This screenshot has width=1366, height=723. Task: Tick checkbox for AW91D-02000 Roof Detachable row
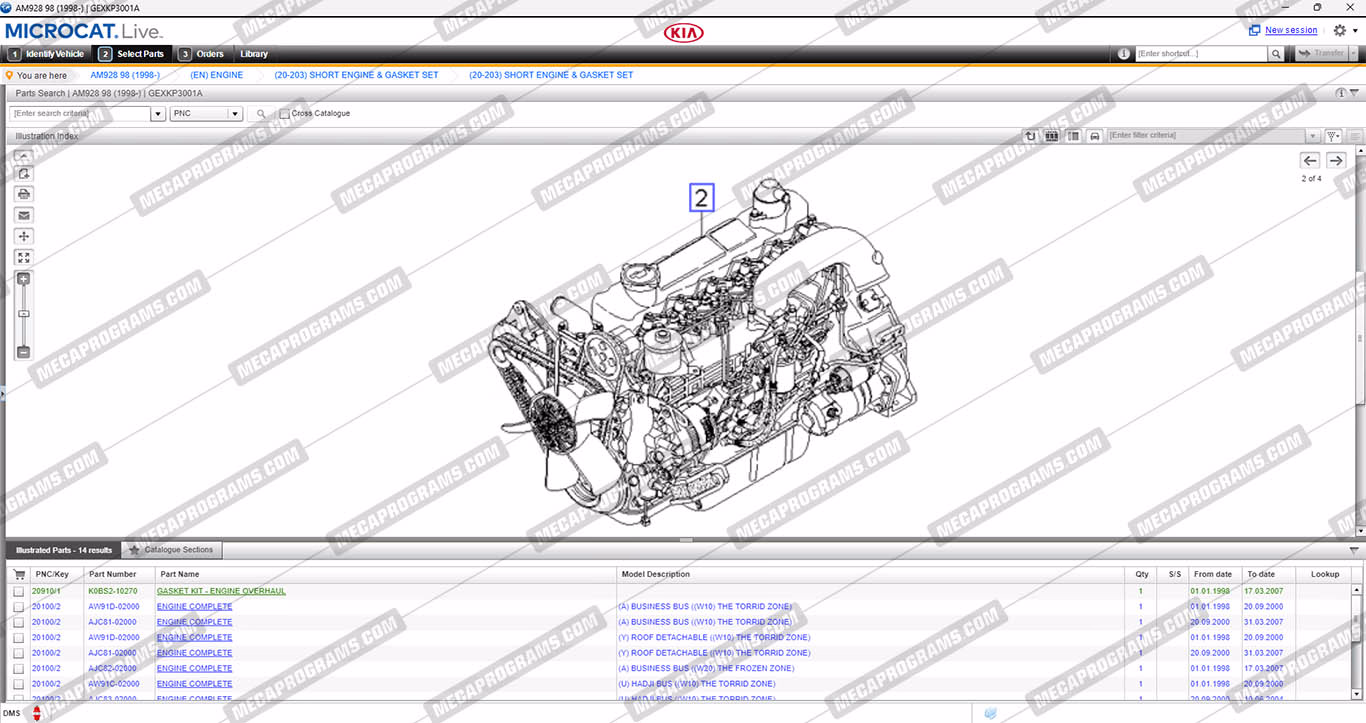19,638
